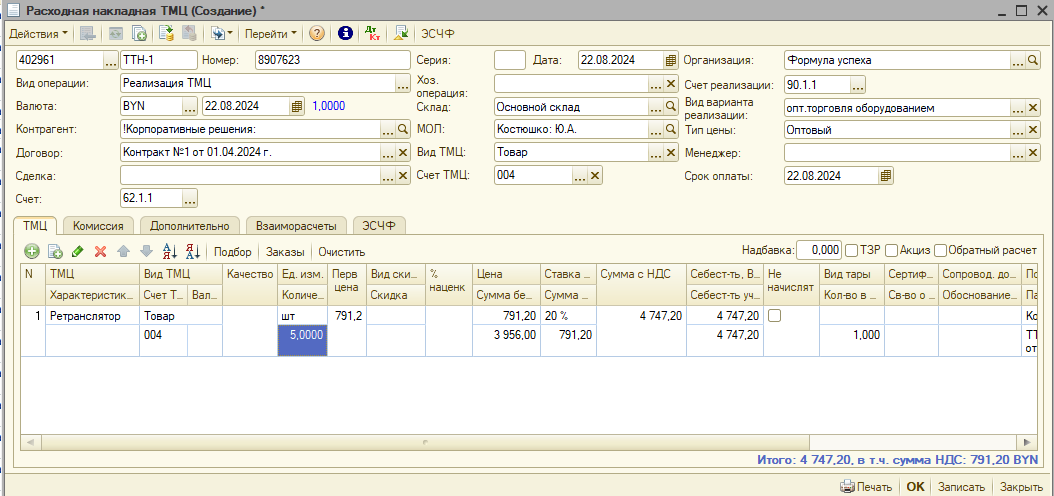Screen dimensions: 1054x496
Task: Click the red delete row icon
Action: coord(100,251)
